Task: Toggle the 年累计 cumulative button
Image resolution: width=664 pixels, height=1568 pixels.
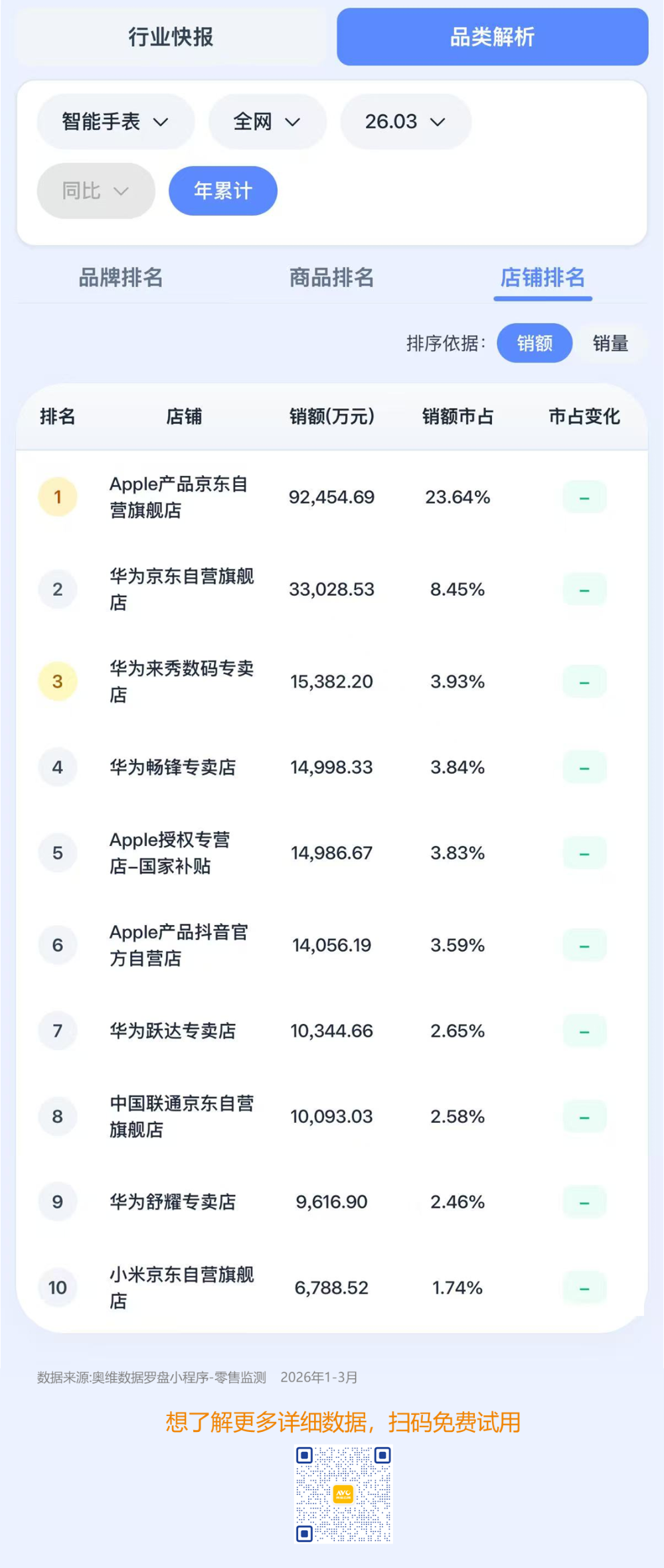Action: tap(223, 191)
